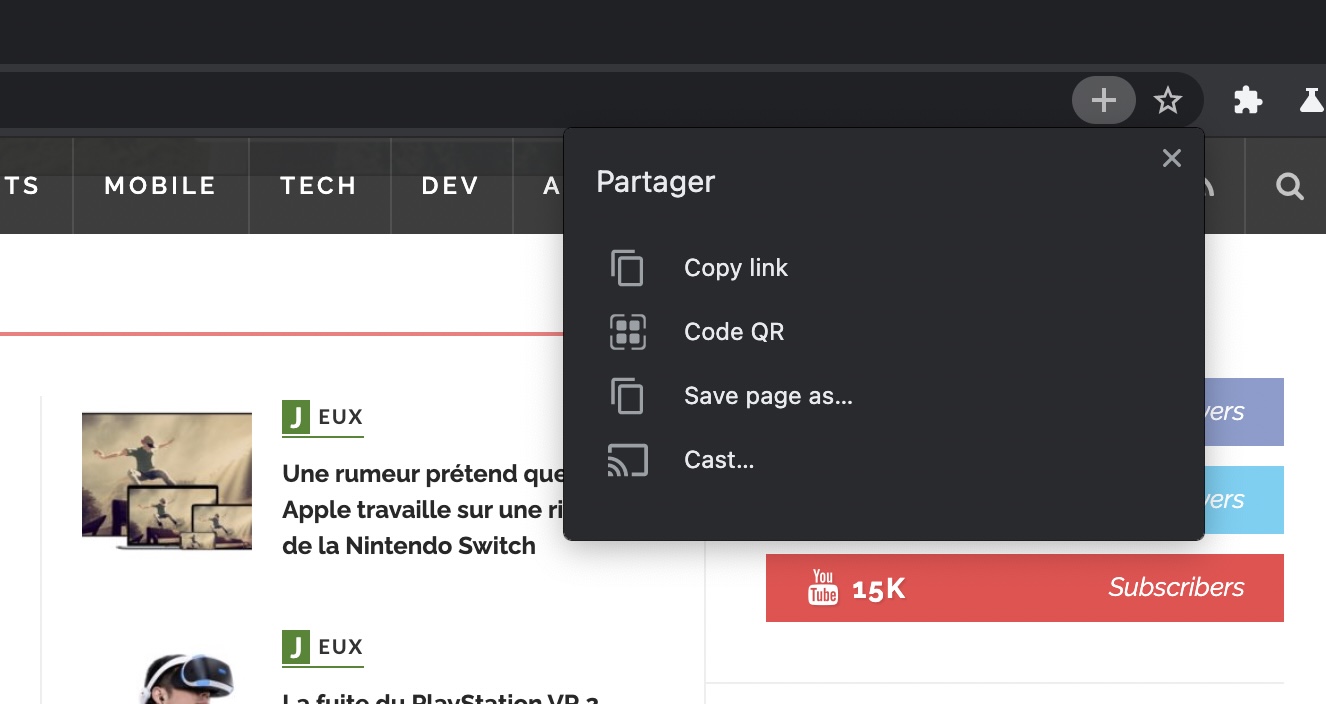This screenshot has width=1326, height=704.
Task: Click the website search magnifier icon
Action: tap(1289, 186)
